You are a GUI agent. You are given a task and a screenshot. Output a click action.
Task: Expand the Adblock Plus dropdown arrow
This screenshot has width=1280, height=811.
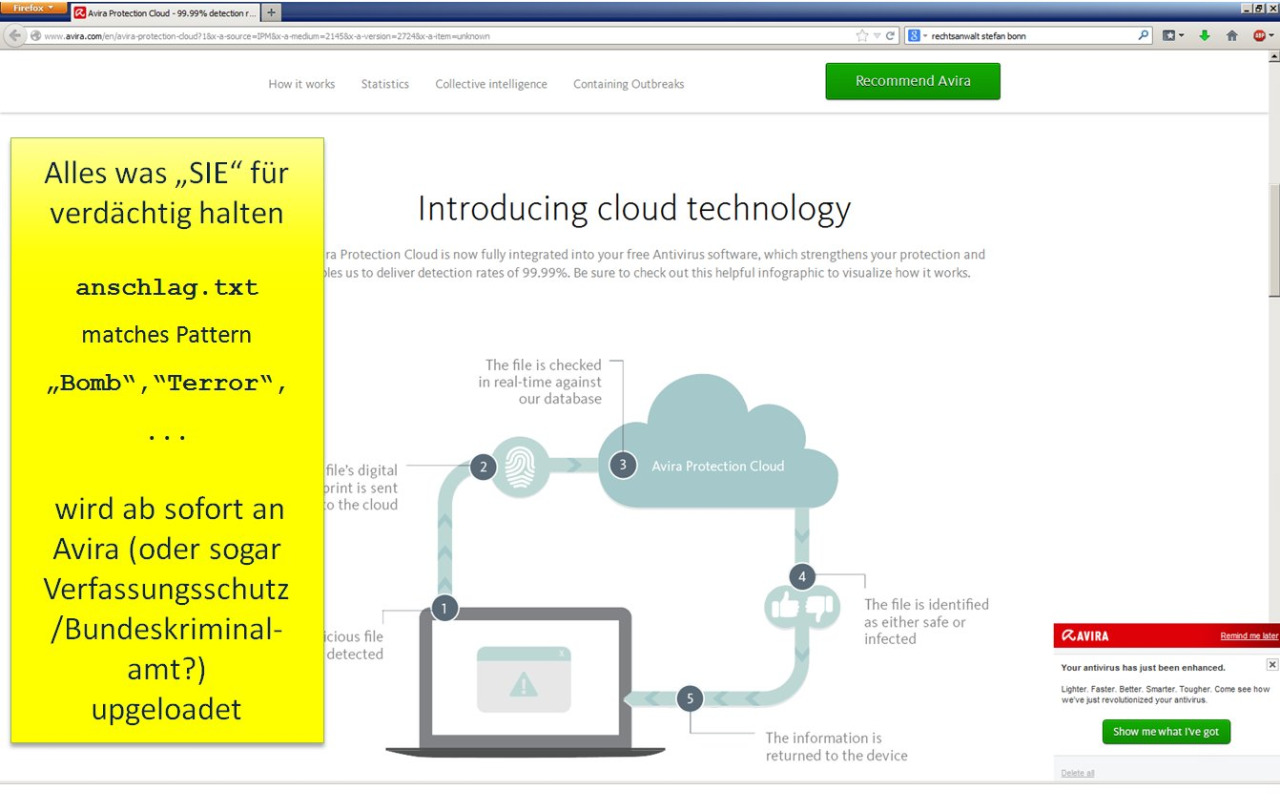click(x=1271, y=35)
